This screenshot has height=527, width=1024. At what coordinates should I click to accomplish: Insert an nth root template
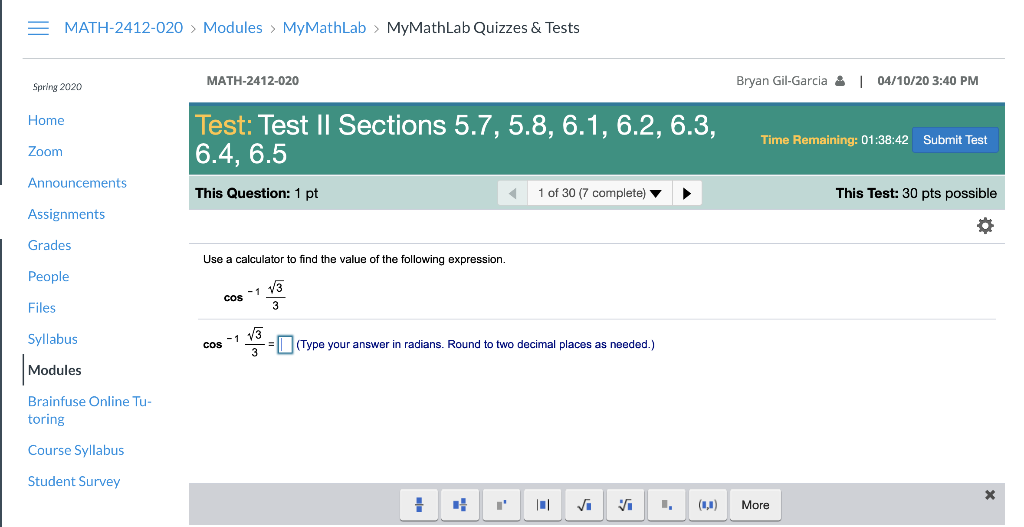(625, 505)
